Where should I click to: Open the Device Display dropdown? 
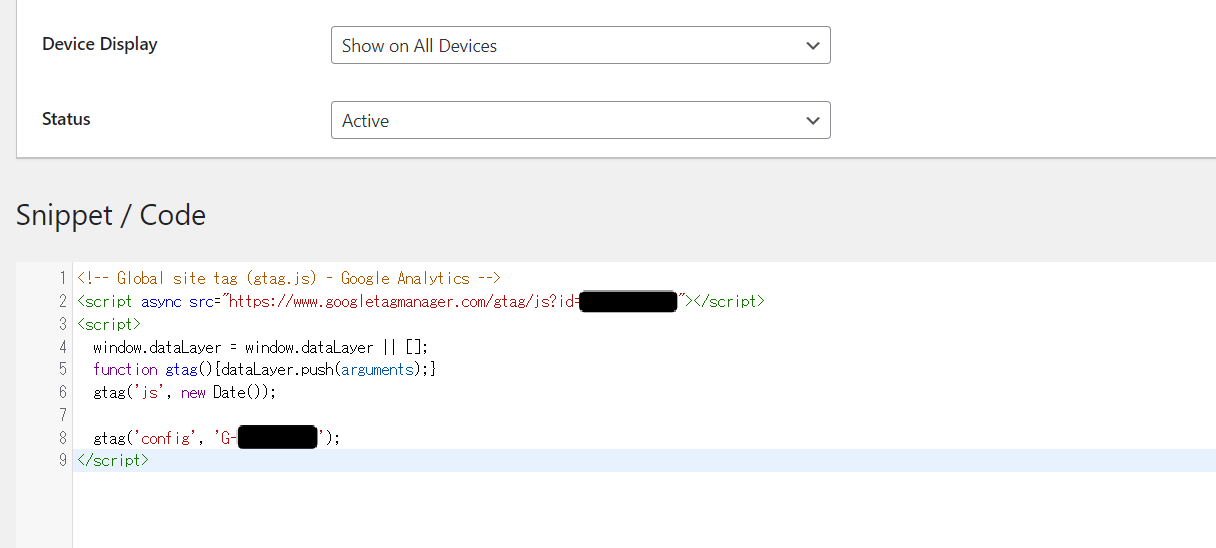580,45
